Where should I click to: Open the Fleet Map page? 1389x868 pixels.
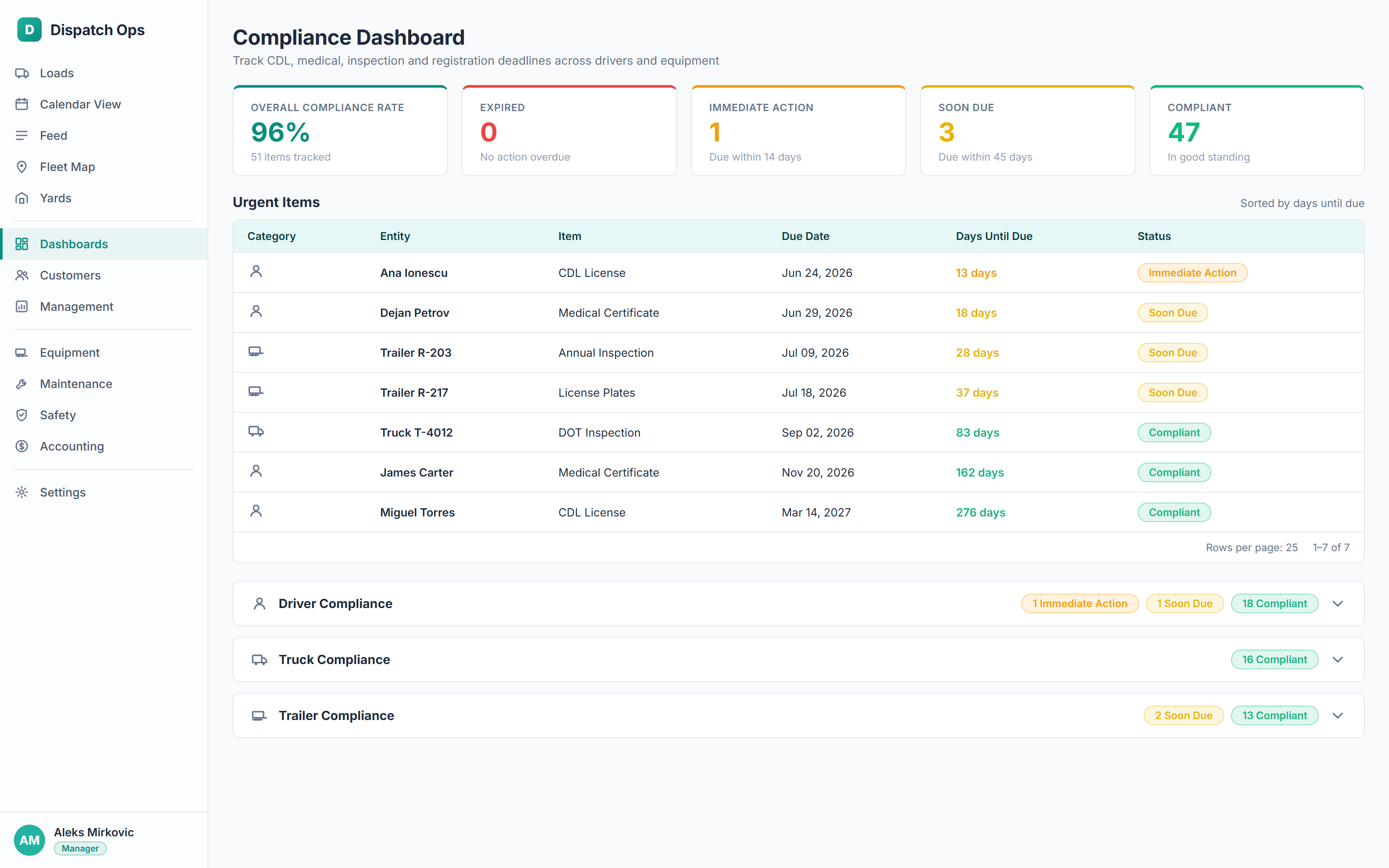click(104, 167)
